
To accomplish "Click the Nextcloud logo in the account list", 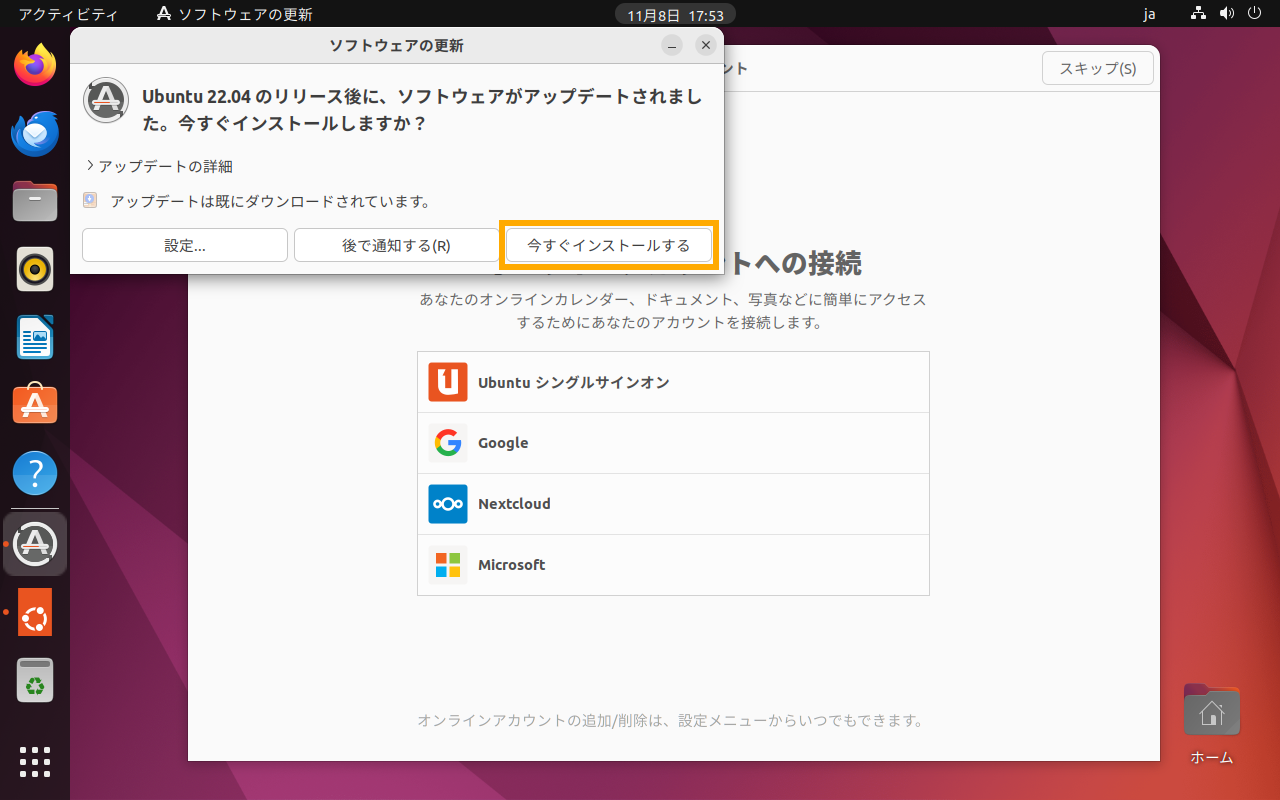I will point(448,504).
